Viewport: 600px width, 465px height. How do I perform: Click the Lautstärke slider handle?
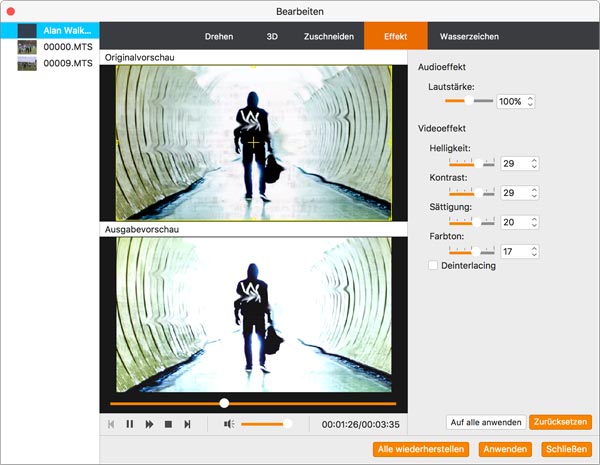[469, 101]
